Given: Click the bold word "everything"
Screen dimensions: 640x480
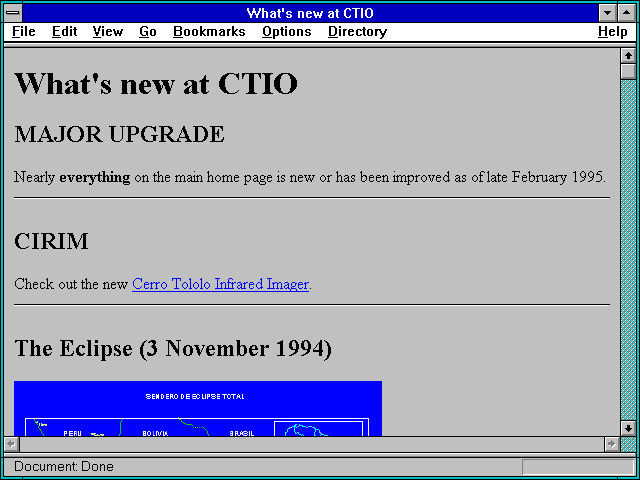Looking at the screenshot, I should tap(95, 178).
